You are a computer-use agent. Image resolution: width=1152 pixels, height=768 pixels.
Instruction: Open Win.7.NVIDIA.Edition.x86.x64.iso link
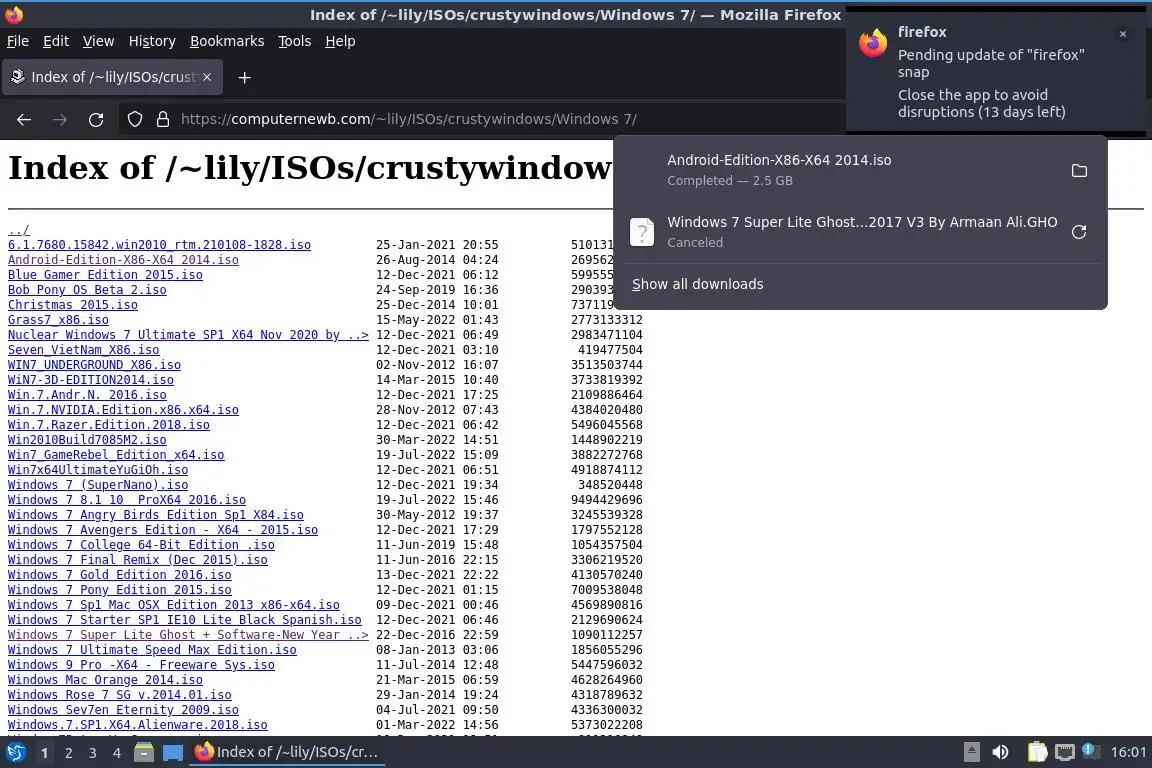[123, 409]
